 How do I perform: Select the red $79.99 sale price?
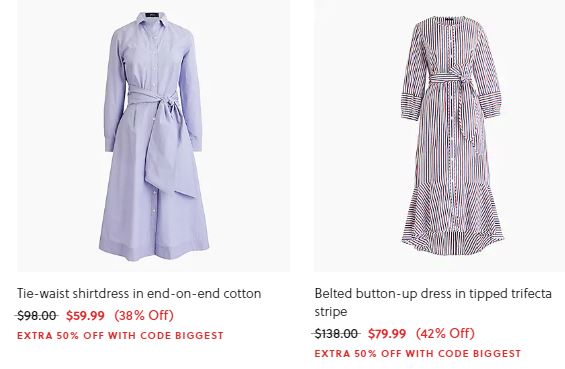pos(387,334)
